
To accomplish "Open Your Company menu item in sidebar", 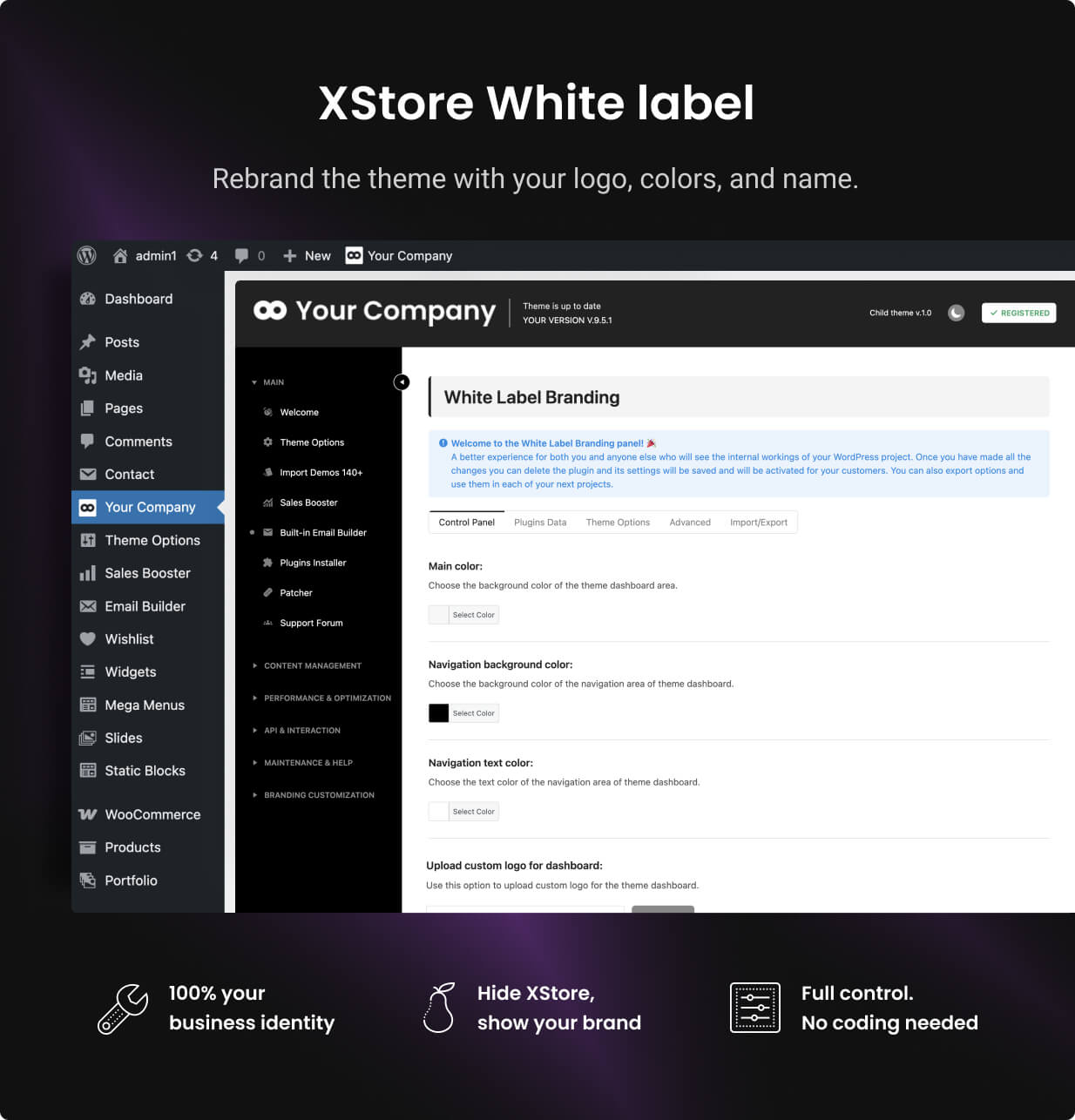I will [148, 507].
